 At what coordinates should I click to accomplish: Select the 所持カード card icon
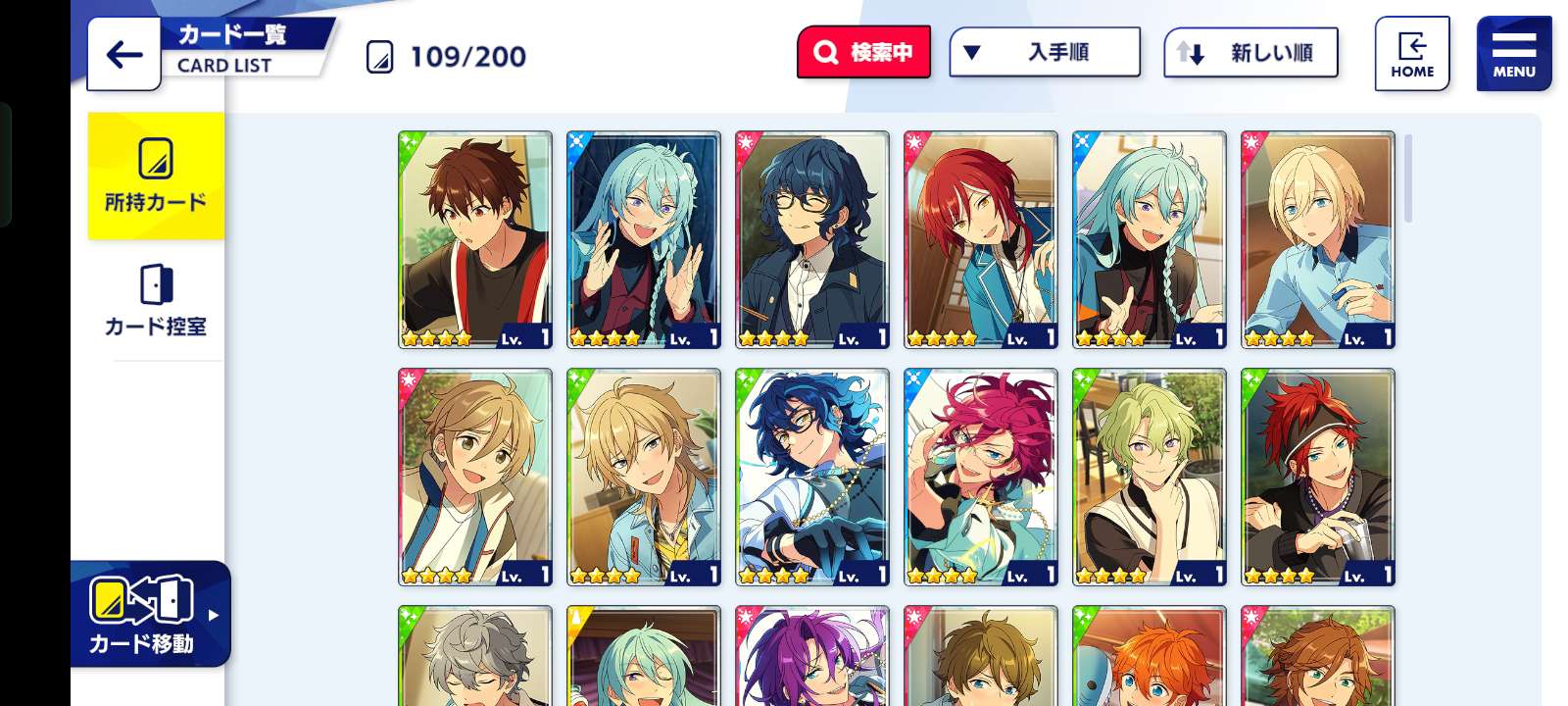tap(156, 159)
